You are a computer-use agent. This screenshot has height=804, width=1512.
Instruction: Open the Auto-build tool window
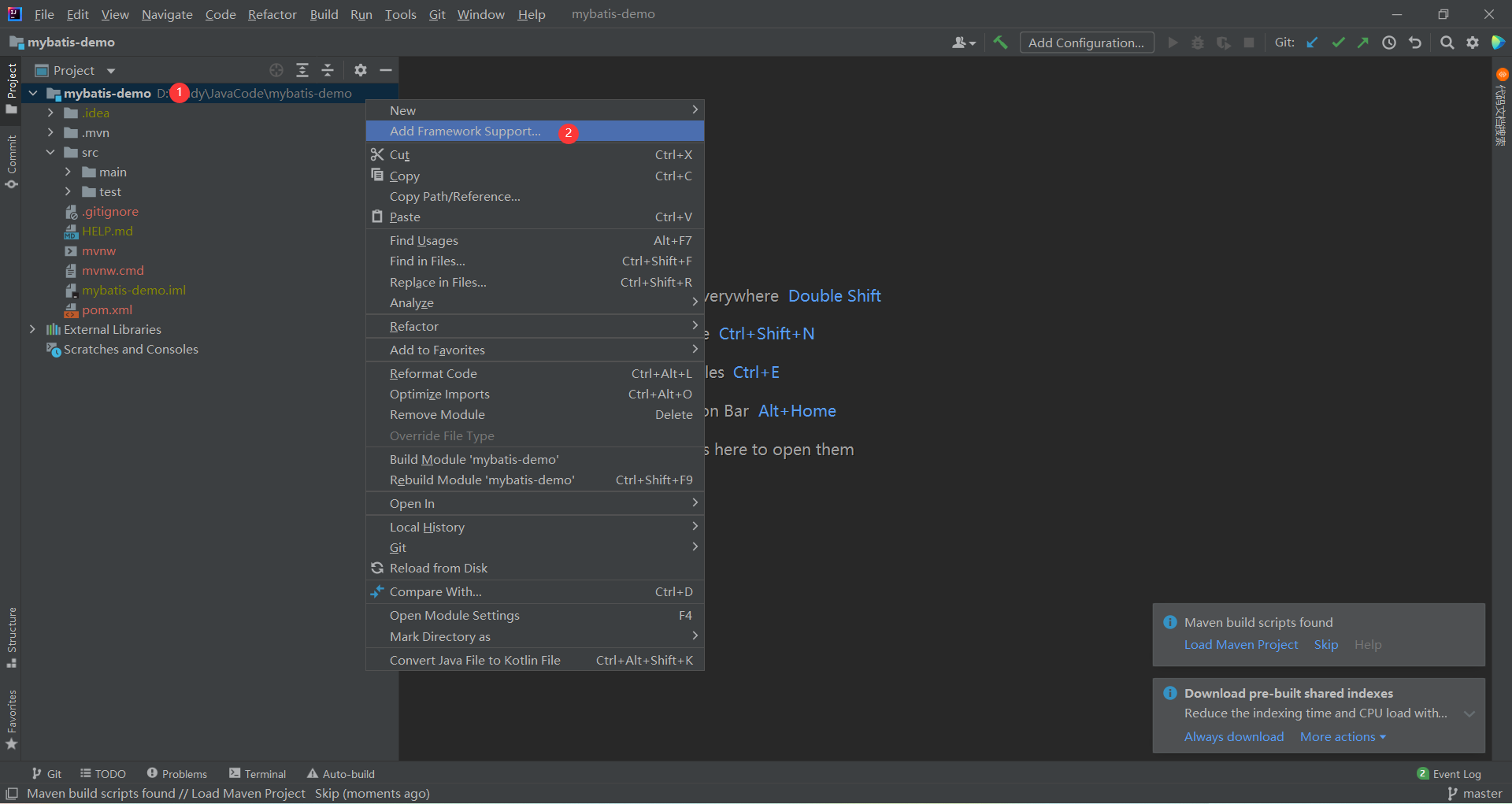click(x=341, y=774)
